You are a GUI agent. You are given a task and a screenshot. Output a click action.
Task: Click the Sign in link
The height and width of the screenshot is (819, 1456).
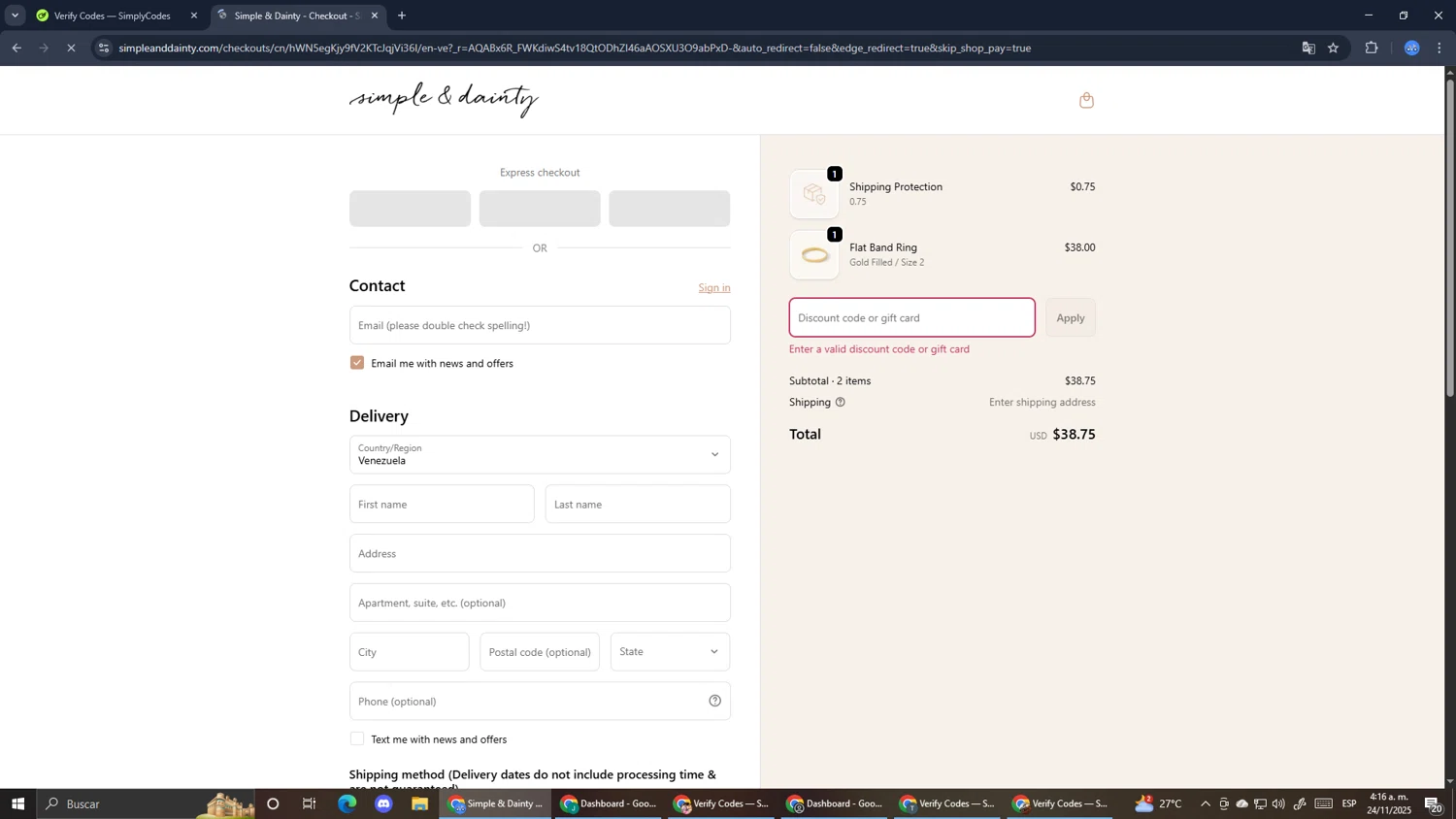coord(714,288)
